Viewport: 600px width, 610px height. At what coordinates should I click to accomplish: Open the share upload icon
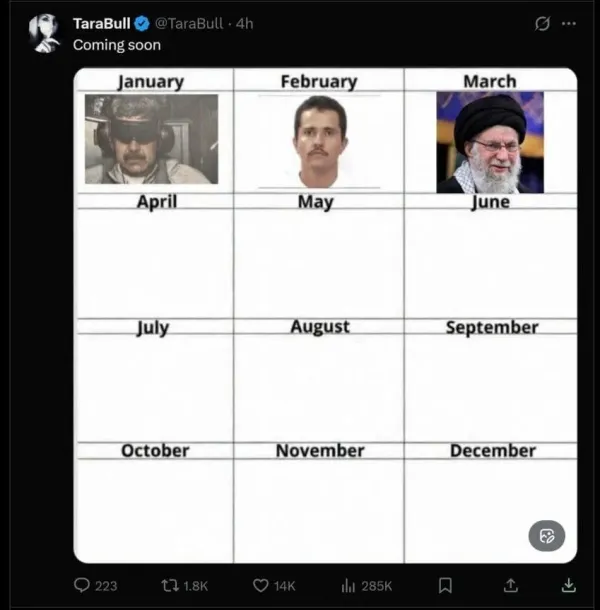(x=511, y=585)
